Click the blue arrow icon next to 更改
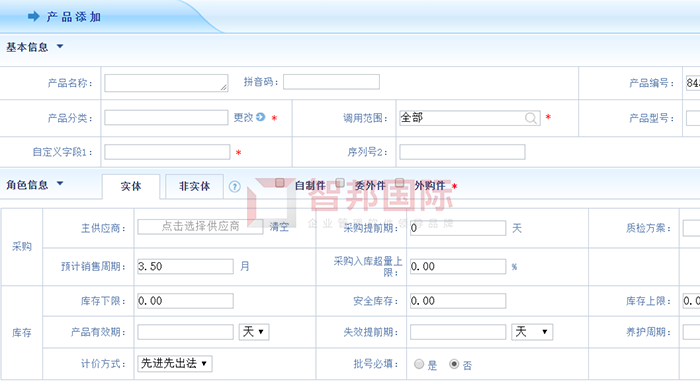 click(261, 117)
